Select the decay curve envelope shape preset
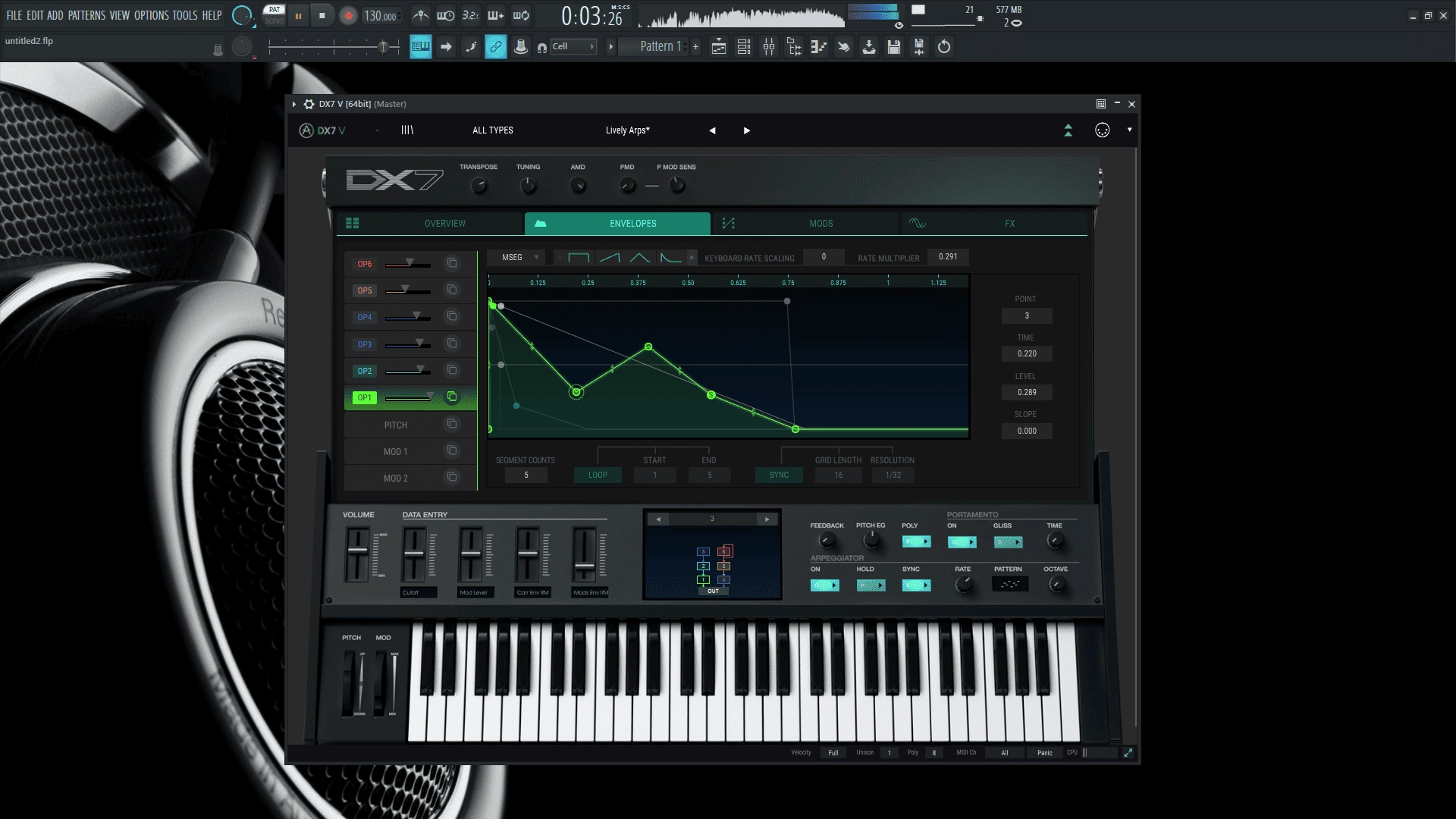 tap(670, 258)
